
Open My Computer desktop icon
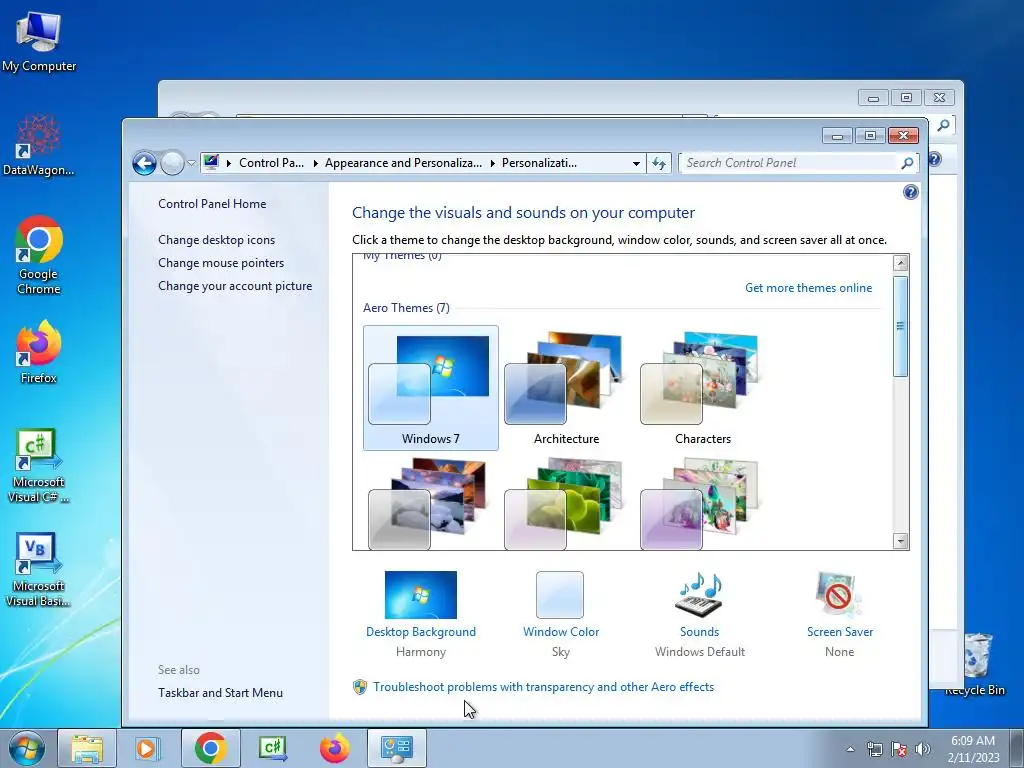(39, 42)
